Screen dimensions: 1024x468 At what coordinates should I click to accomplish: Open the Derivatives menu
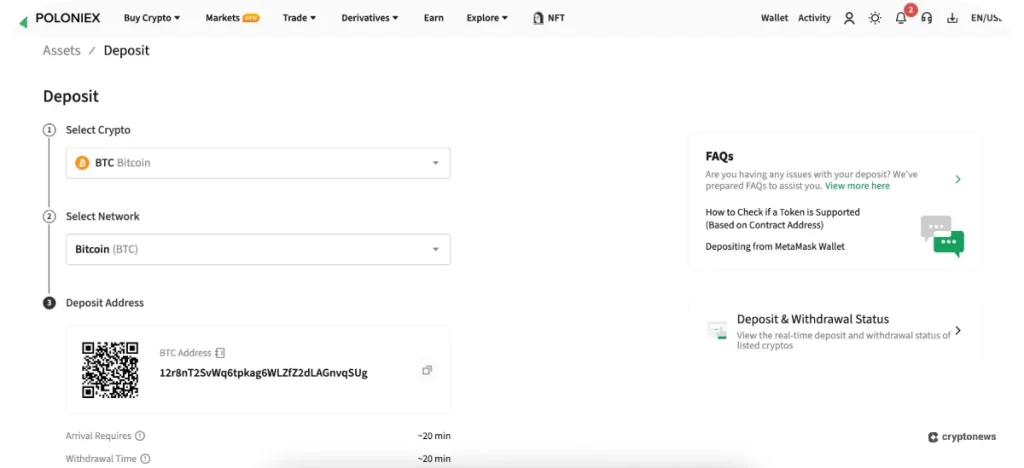click(369, 18)
